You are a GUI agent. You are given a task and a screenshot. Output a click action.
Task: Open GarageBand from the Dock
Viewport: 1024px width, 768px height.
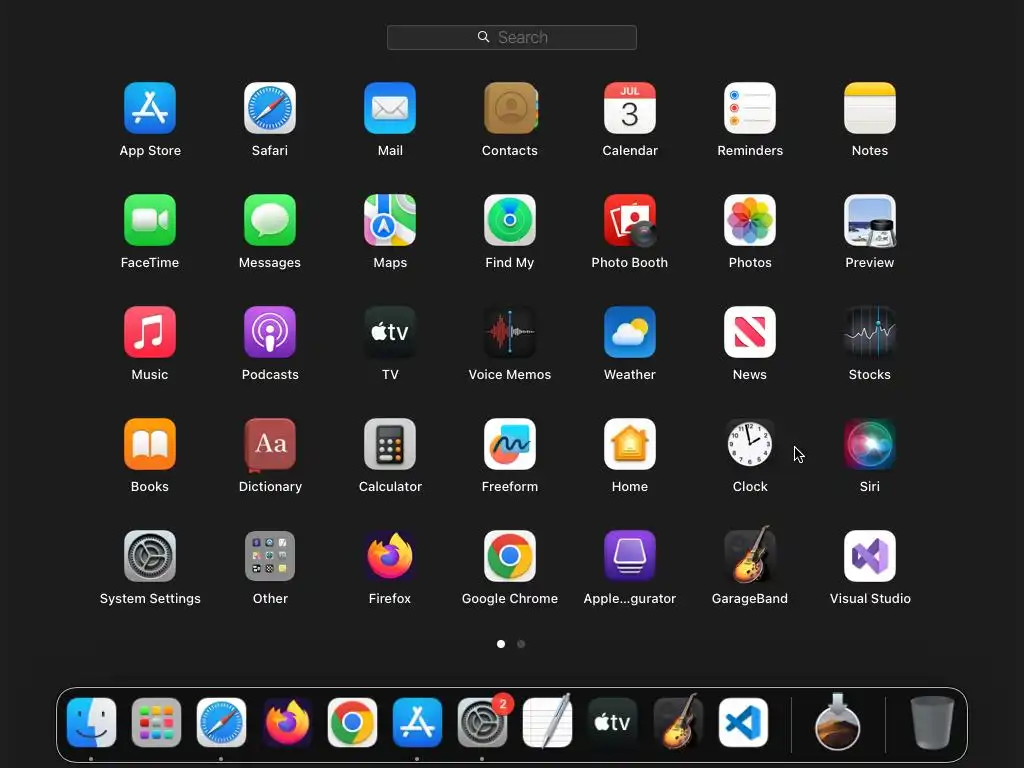pyautogui.click(x=678, y=722)
